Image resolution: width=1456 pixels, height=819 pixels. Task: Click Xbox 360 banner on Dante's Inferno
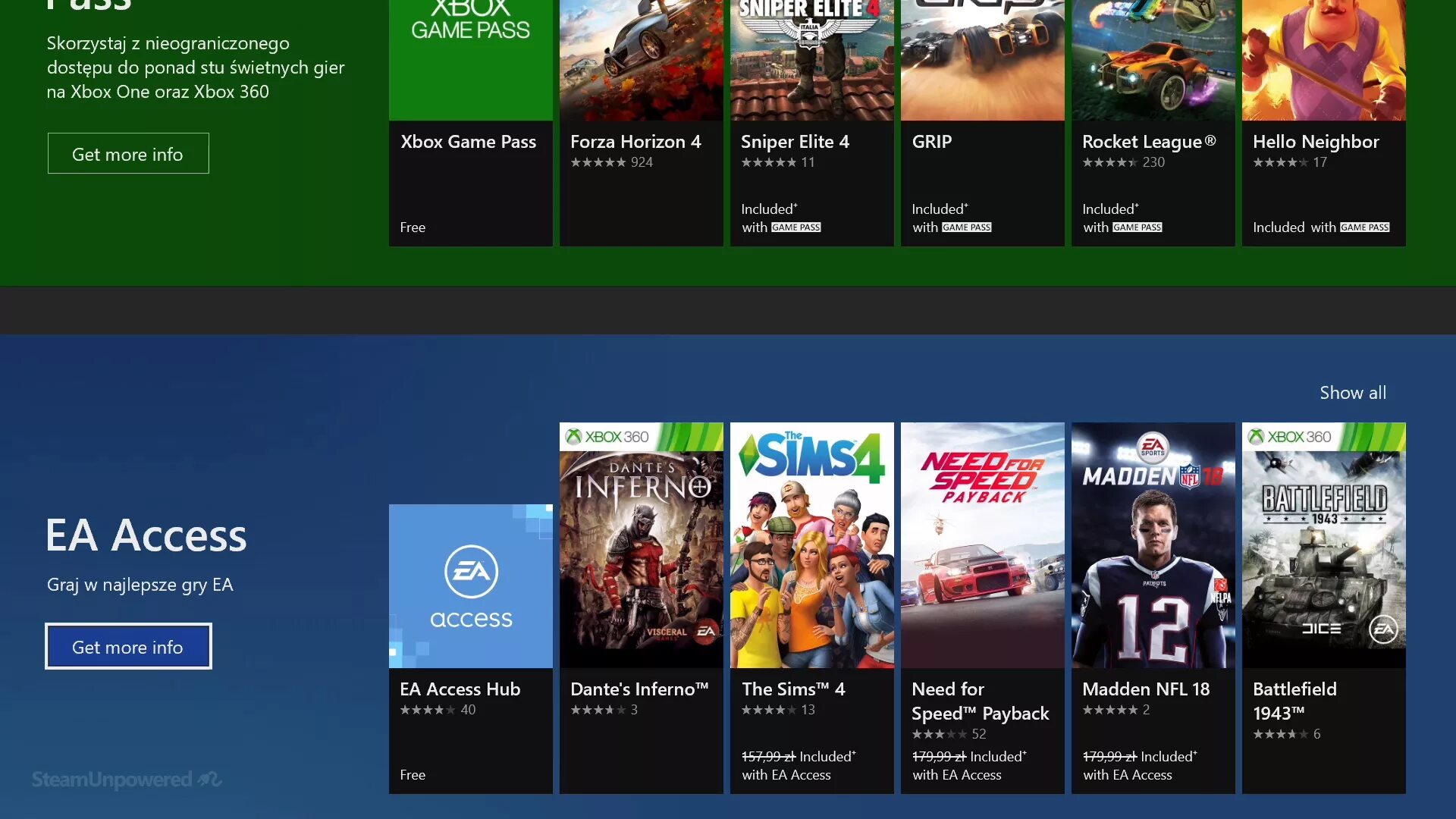[x=642, y=437]
